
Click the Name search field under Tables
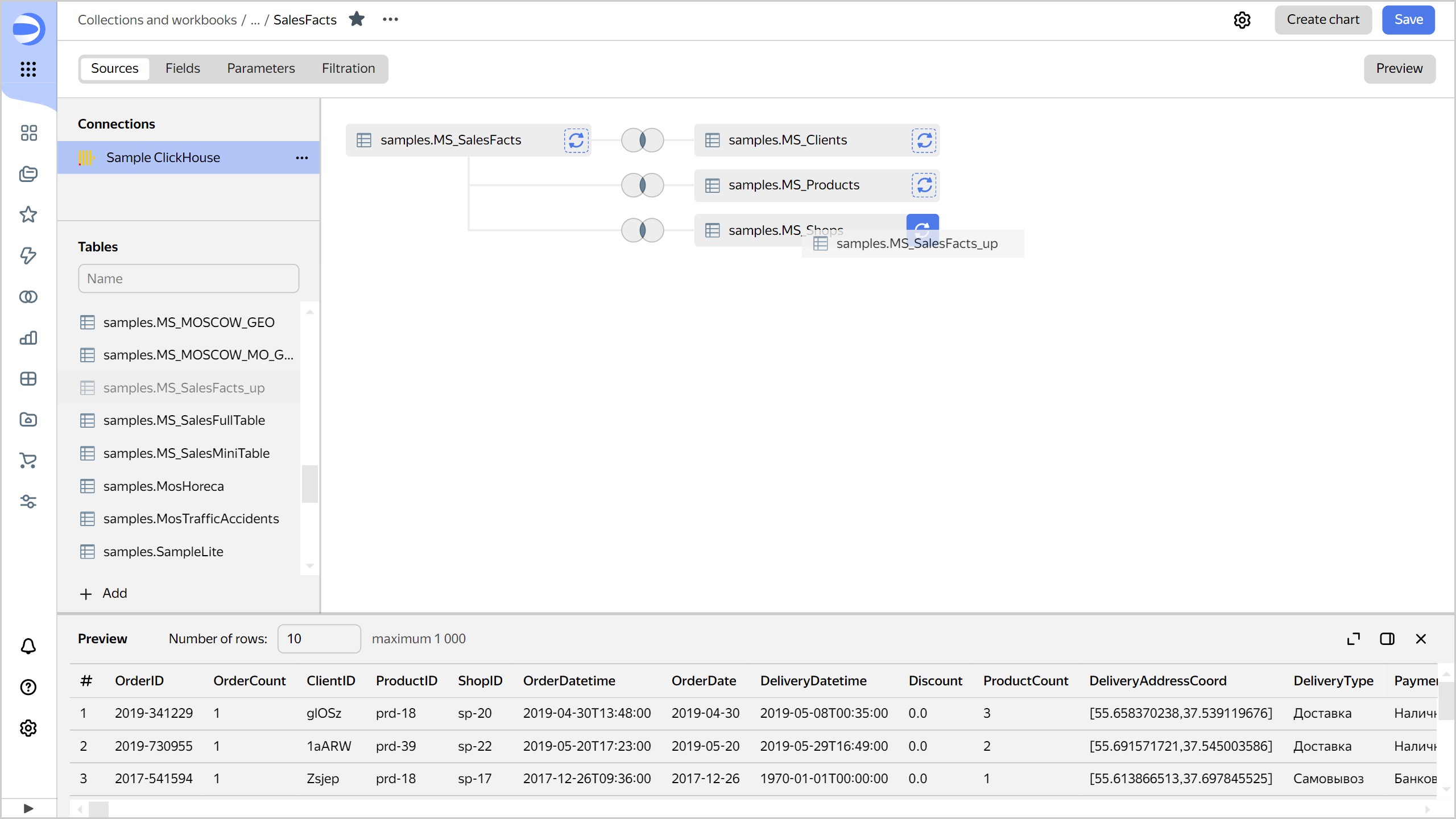188,278
